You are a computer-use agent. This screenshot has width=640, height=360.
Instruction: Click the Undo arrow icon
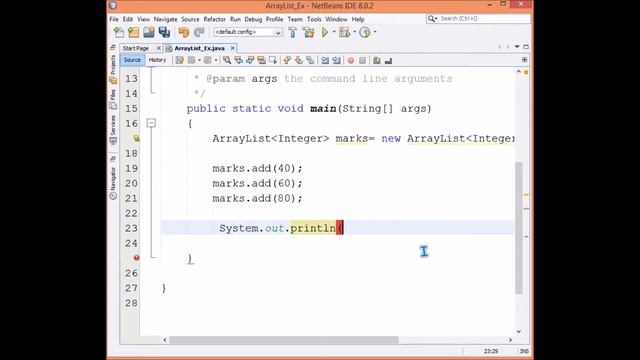pyautogui.click(x=184, y=32)
